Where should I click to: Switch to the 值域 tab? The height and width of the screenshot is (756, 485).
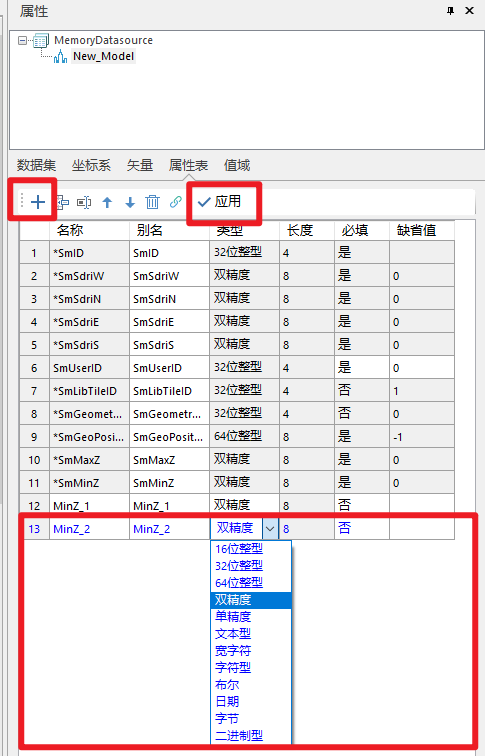[237, 165]
